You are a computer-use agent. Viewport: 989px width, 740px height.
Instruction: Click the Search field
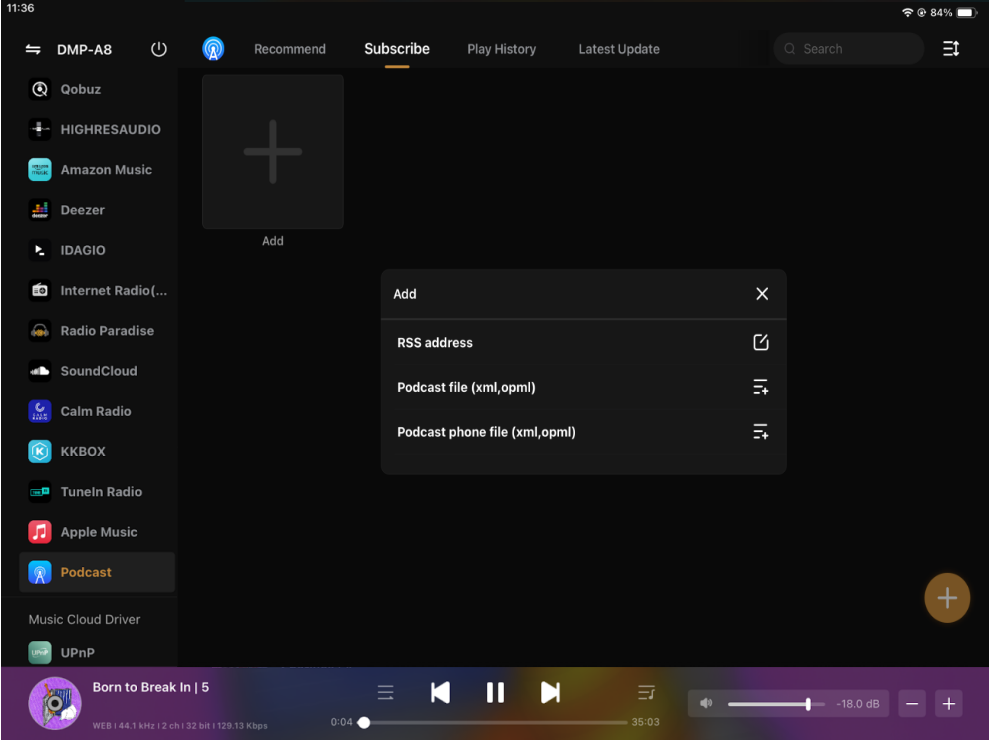[848, 49]
